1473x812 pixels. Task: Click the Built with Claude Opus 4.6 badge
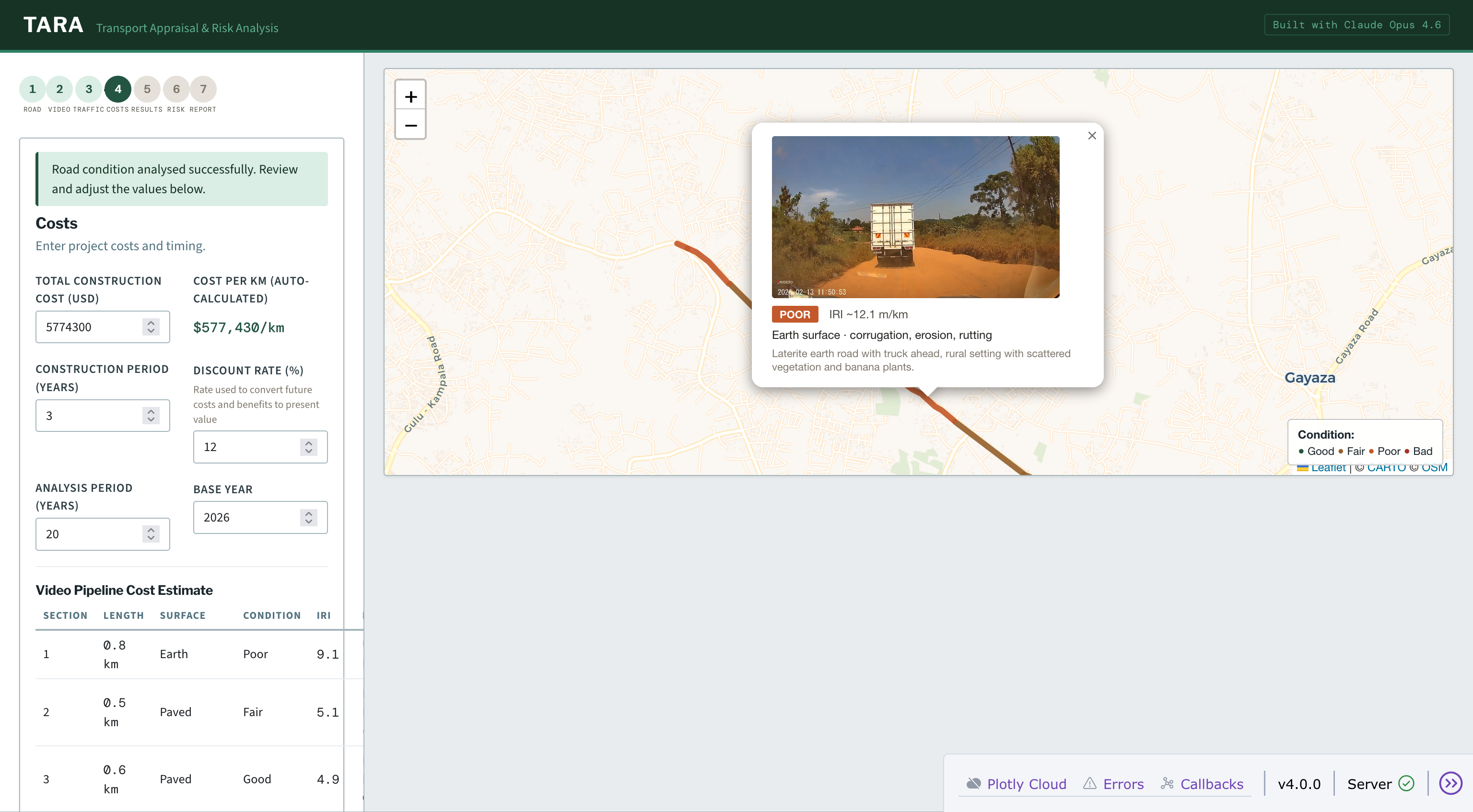click(x=1356, y=24)
